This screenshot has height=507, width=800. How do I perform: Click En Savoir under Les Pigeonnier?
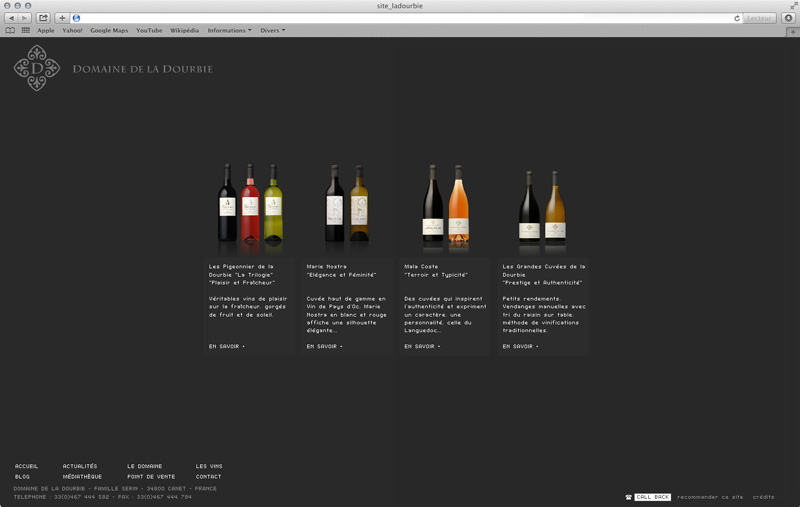point(227,346)
